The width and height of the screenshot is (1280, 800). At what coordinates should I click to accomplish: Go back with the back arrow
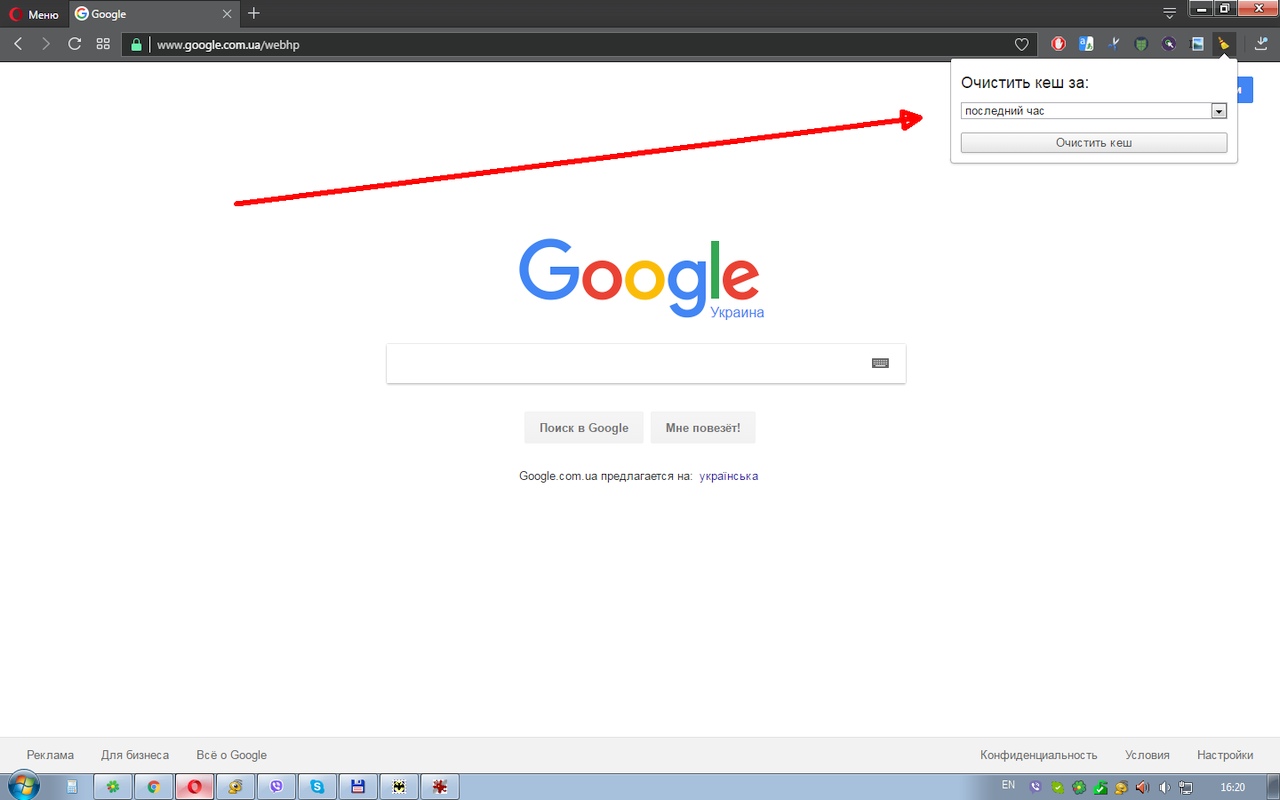point(18,44)
